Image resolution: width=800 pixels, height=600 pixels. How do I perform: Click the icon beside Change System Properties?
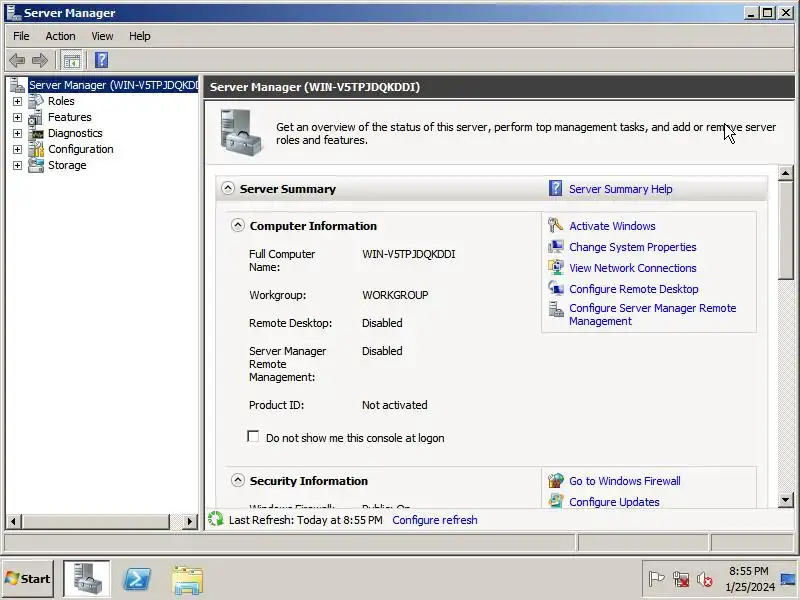556,247
